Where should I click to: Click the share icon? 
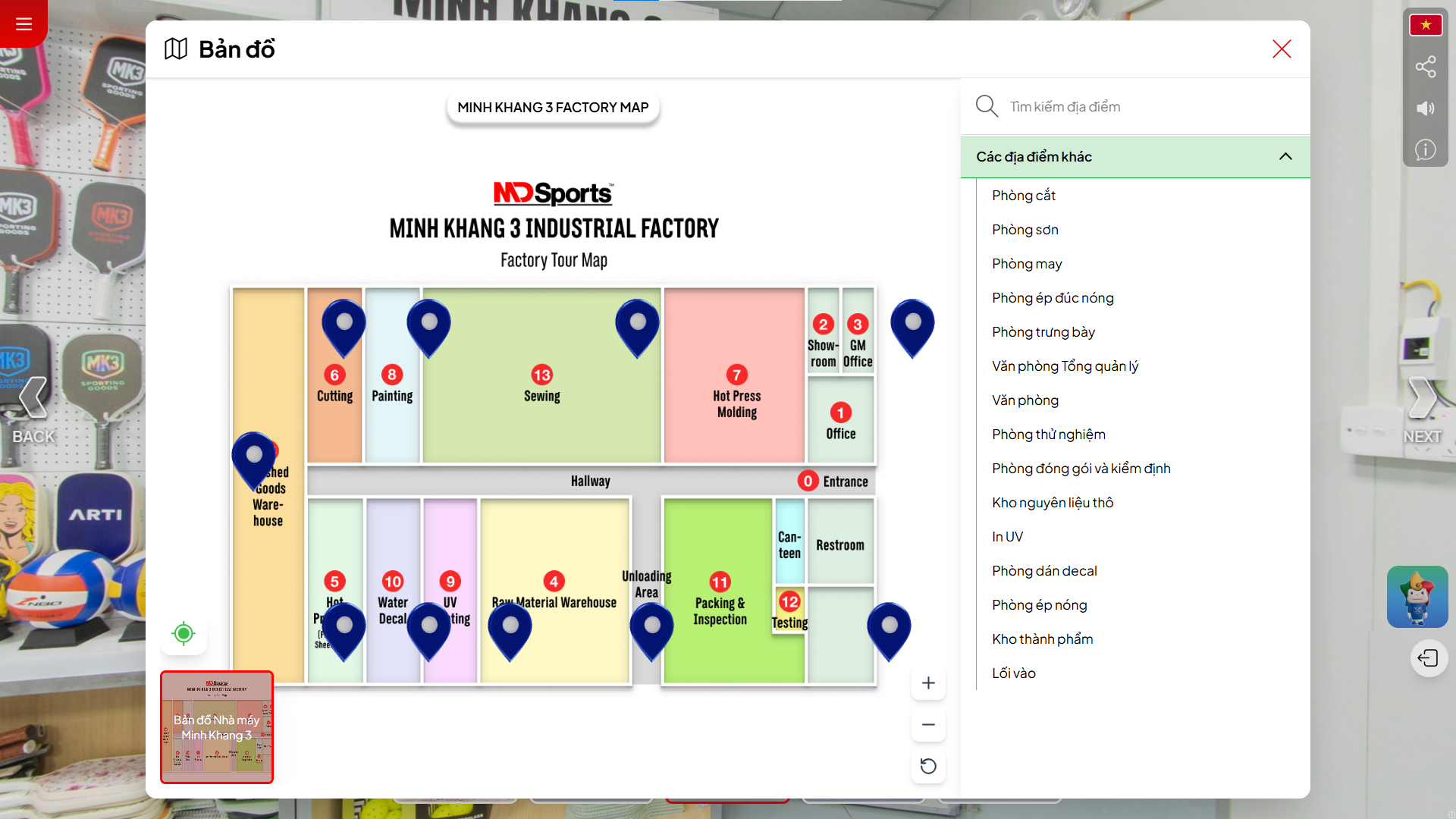[1426, 67]
